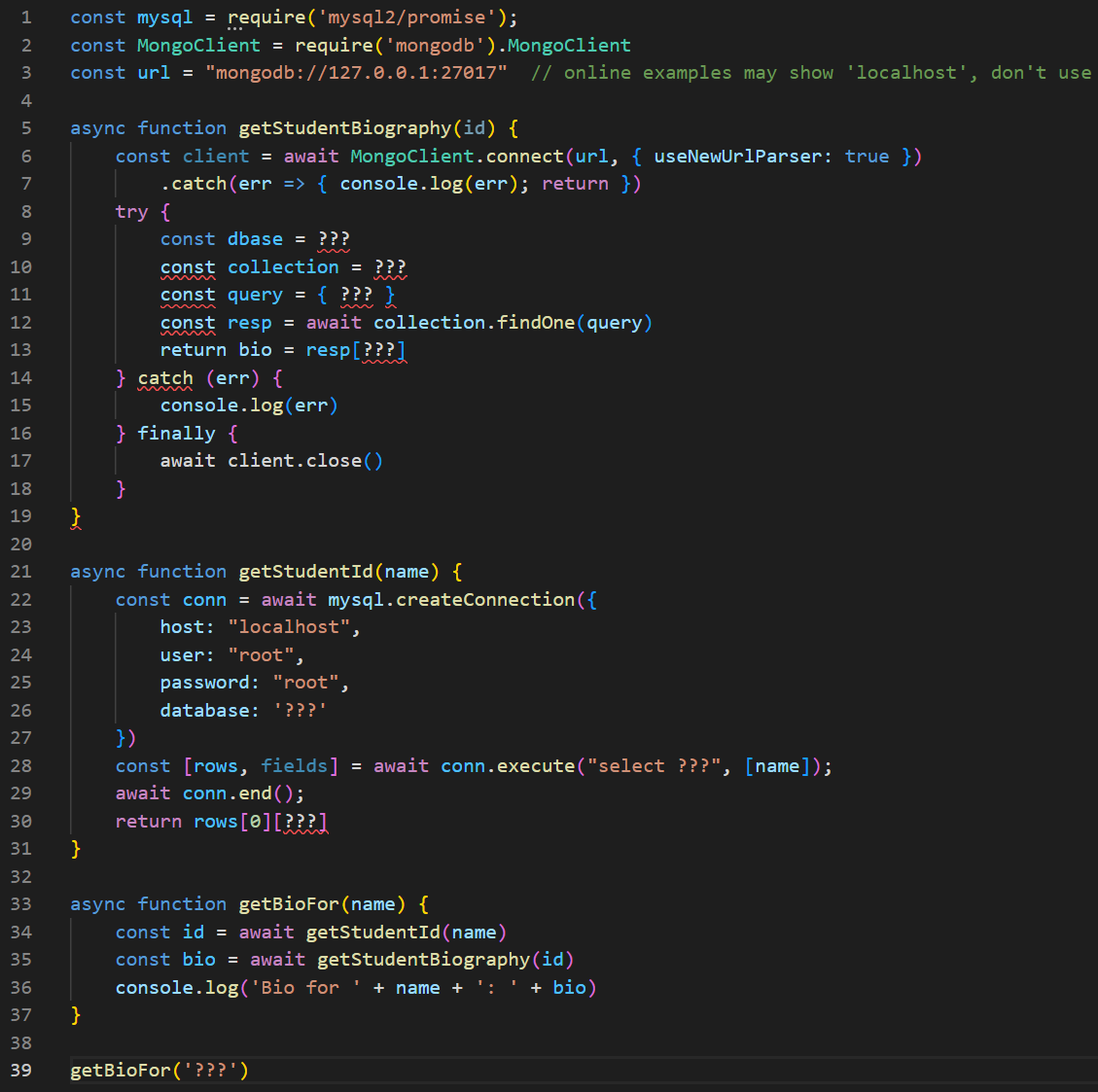The height and width of the screenshot is (1092, 1098).
Task: Click the MongoClient variable on line 2
Action: pyautogui.click(x=197, y=45)
